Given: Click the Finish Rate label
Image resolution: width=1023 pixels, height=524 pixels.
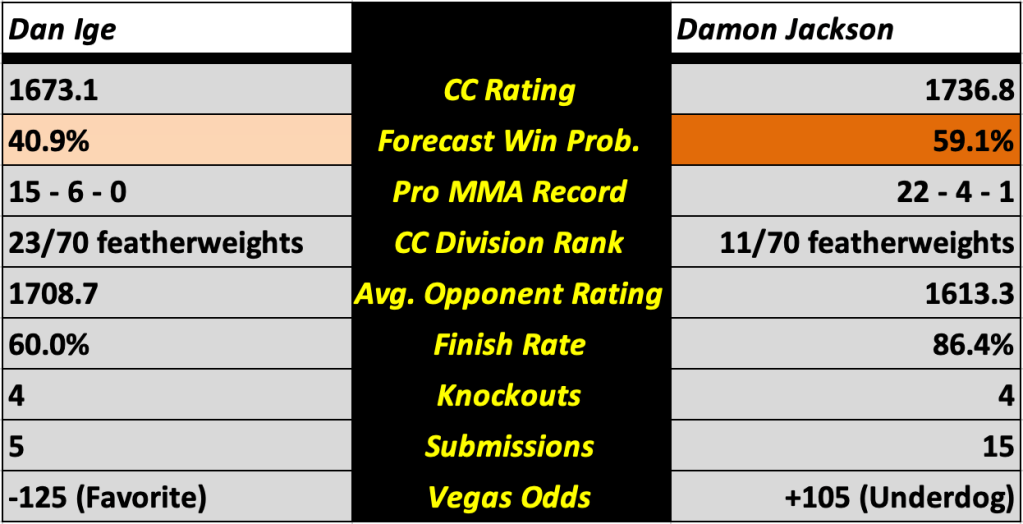Looking at the screenshot, I should (x=510, y=345).
